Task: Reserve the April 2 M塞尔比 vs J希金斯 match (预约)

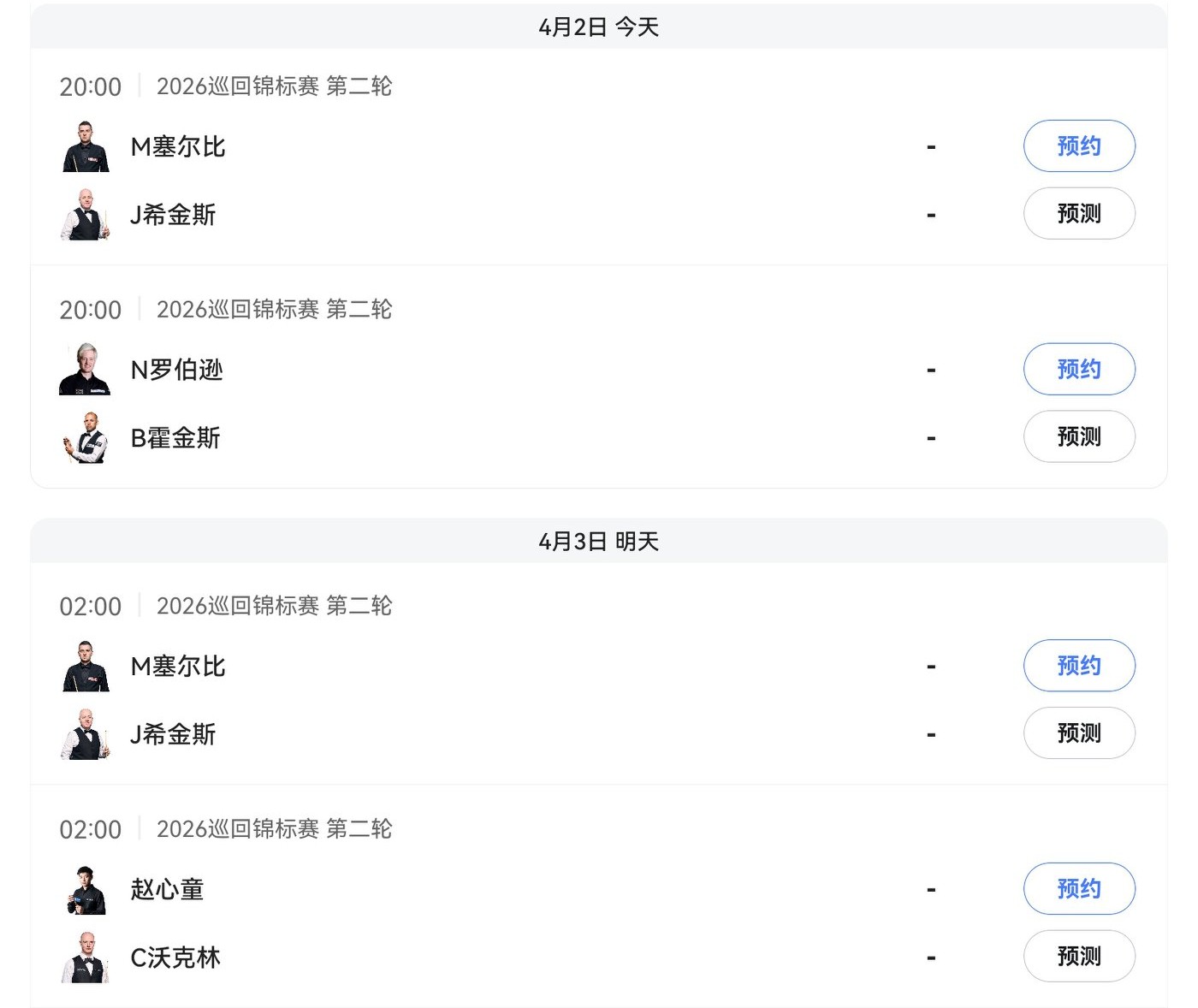Action: point(1078,146)
